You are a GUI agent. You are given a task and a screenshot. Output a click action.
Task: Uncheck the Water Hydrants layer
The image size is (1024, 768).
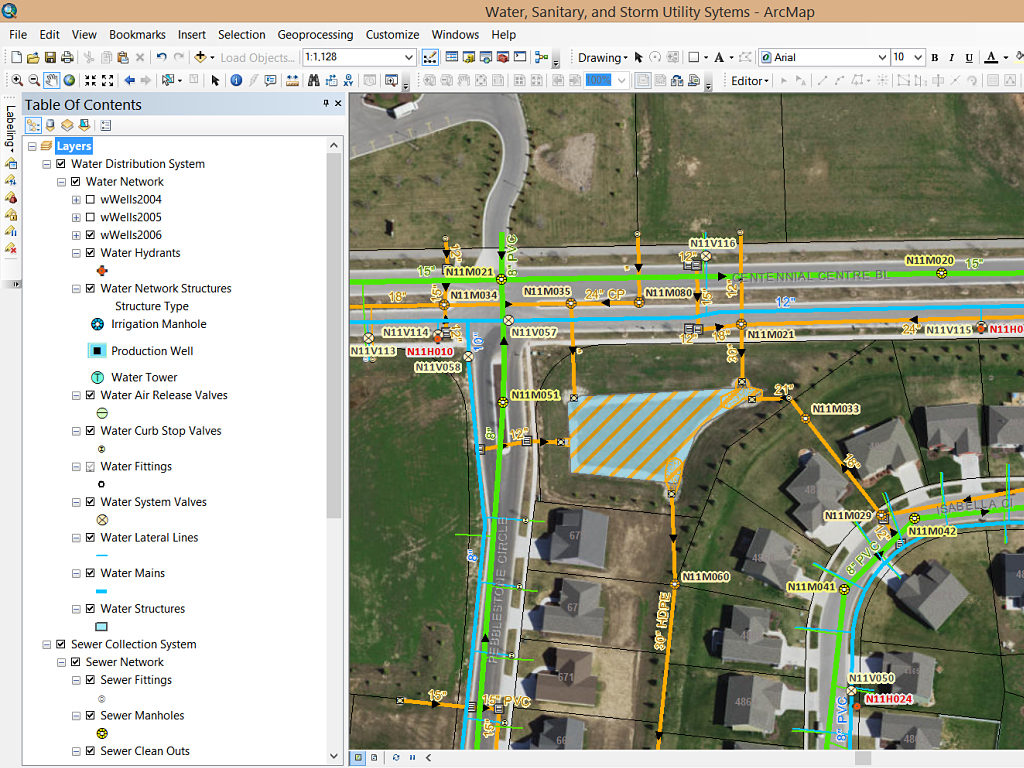90,253
